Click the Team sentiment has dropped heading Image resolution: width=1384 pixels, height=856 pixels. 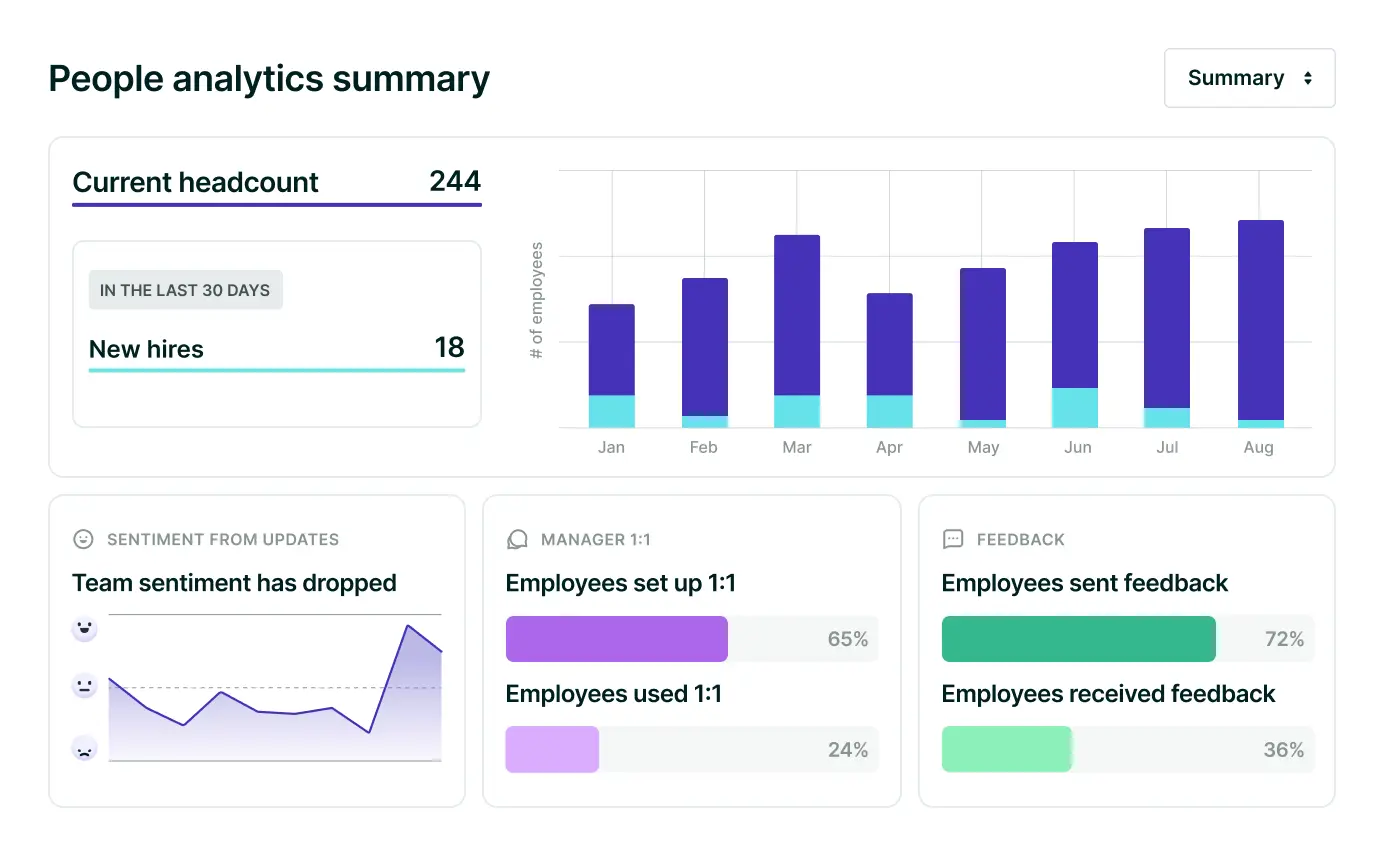click(234, 583)
